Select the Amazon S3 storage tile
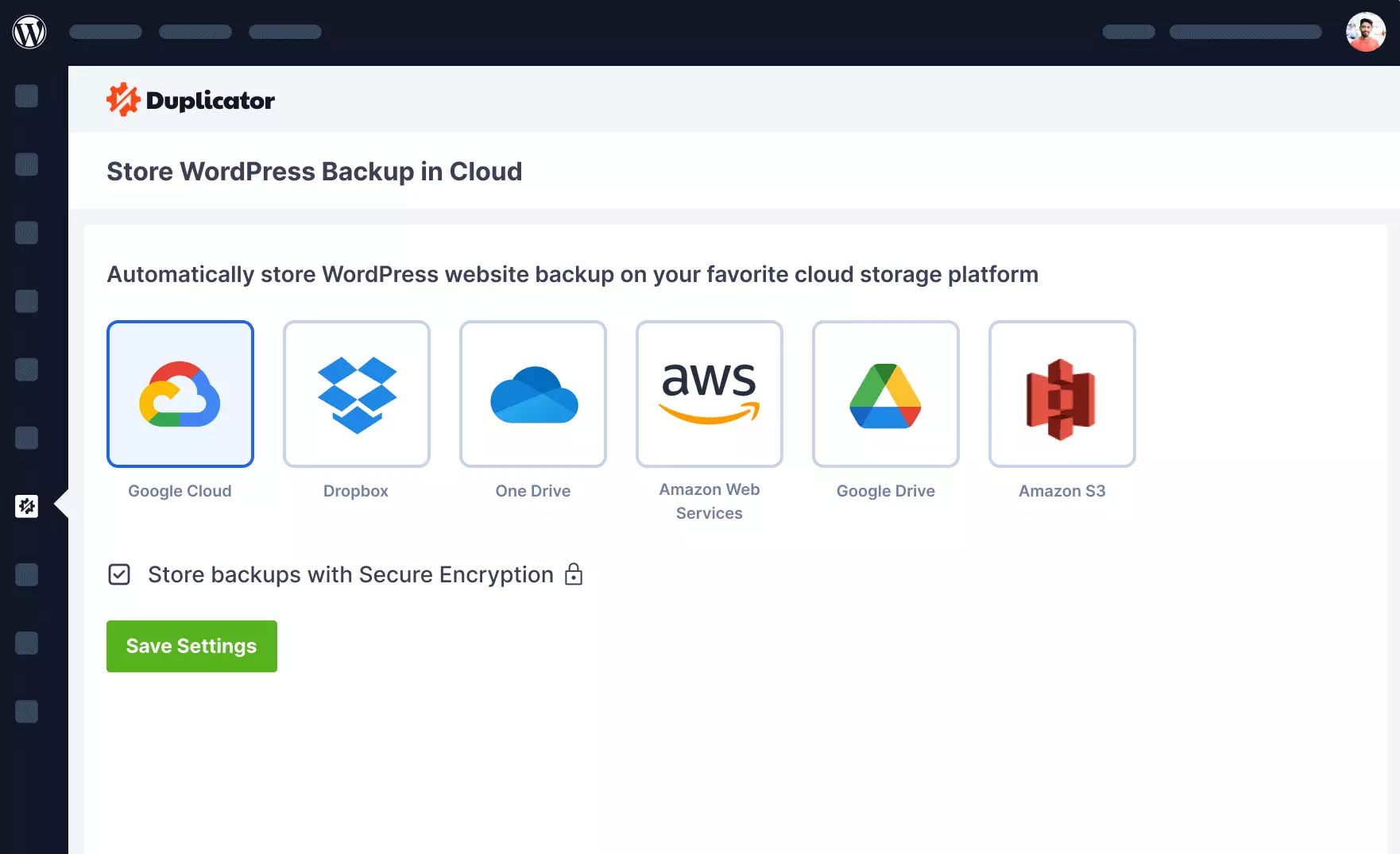This screenshot has height=854, width=1400. (x=1062, y=394)
